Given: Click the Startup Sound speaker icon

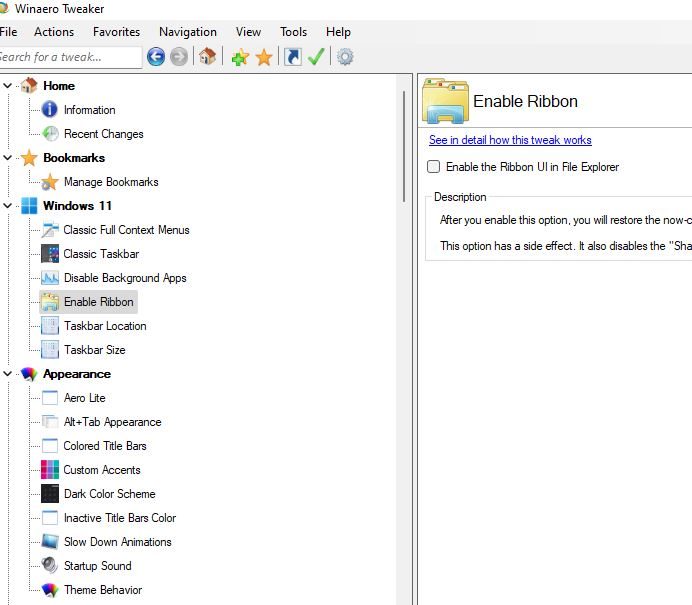Looking at the screenshot, I should click(50, 565).
